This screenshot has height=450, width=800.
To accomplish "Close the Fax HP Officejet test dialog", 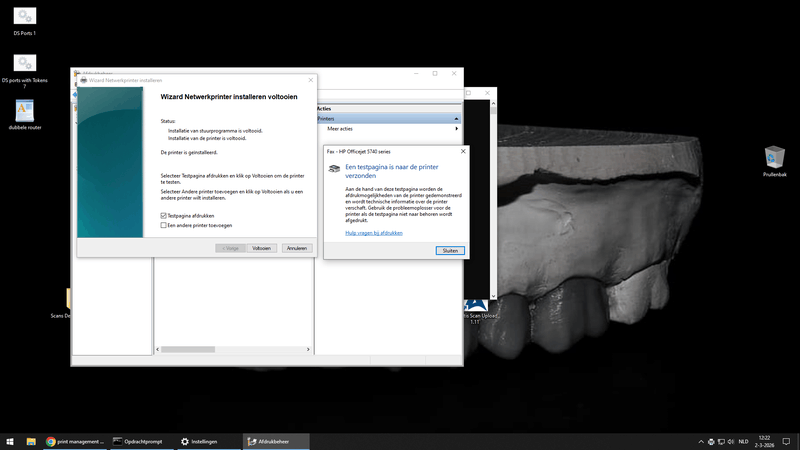I will (x=463, y=152).
